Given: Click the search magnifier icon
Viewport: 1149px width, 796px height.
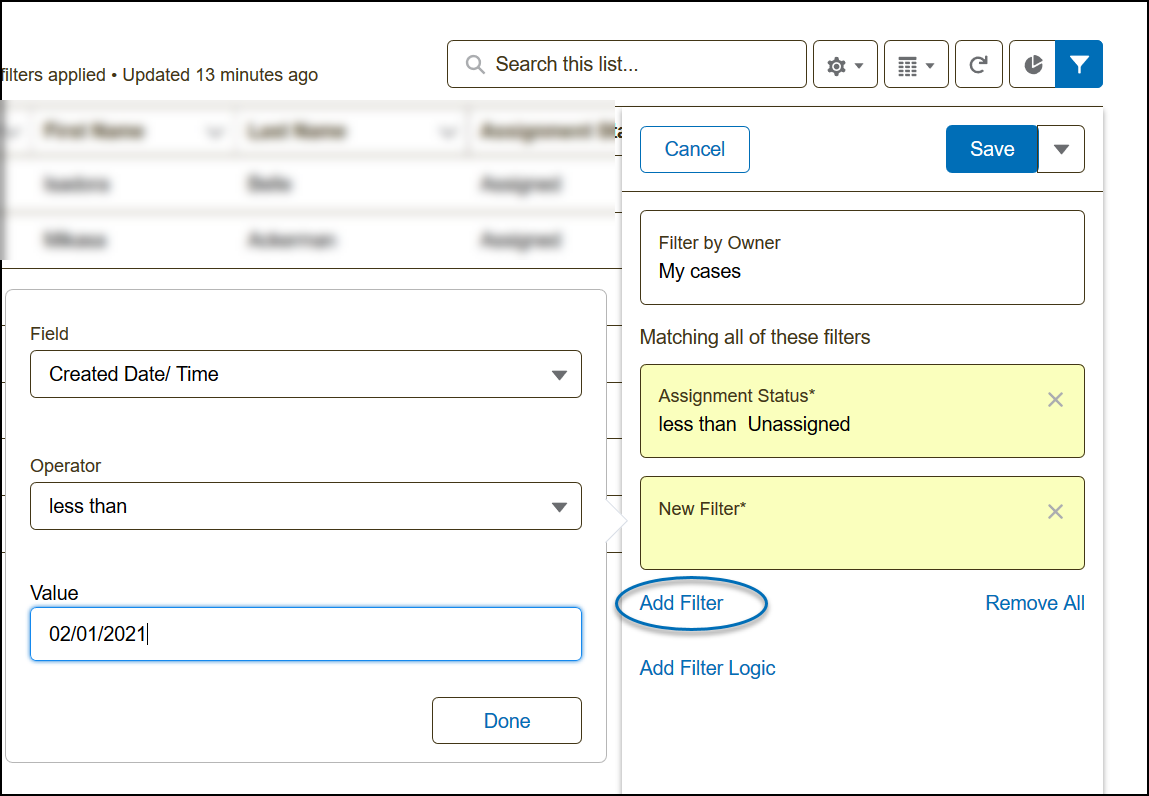Looking at the screenshot, I should pos(475,65).
